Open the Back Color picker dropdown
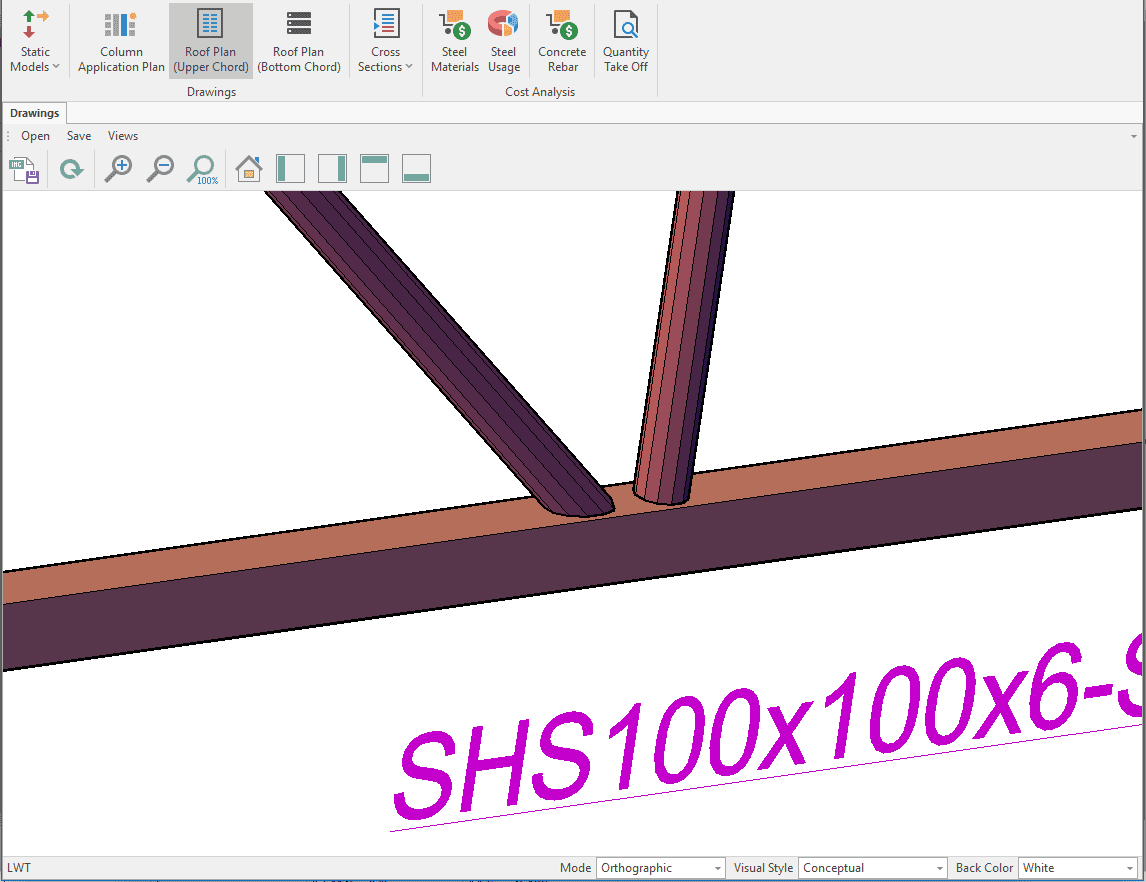1146x882 pixels. (1077, 868)
